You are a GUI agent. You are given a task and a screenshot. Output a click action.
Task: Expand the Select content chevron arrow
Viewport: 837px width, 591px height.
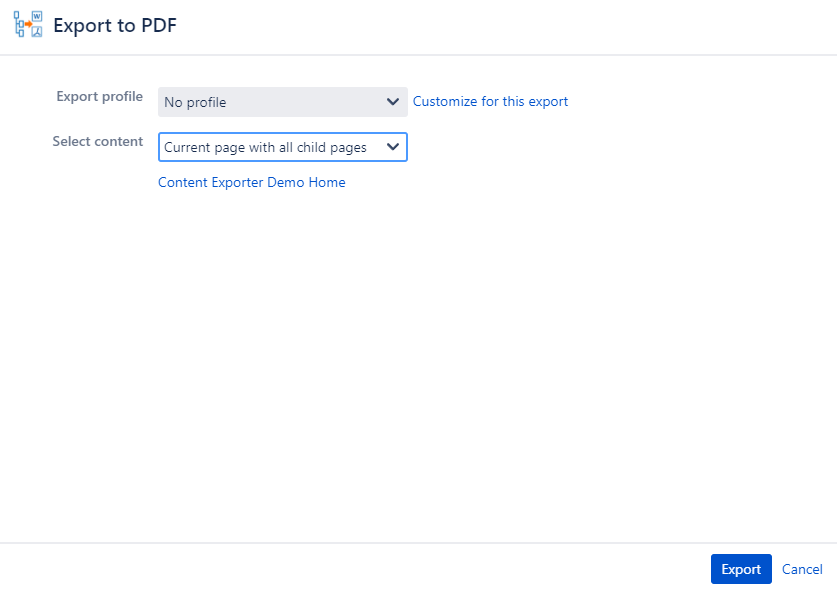click(x=393, y=146)
